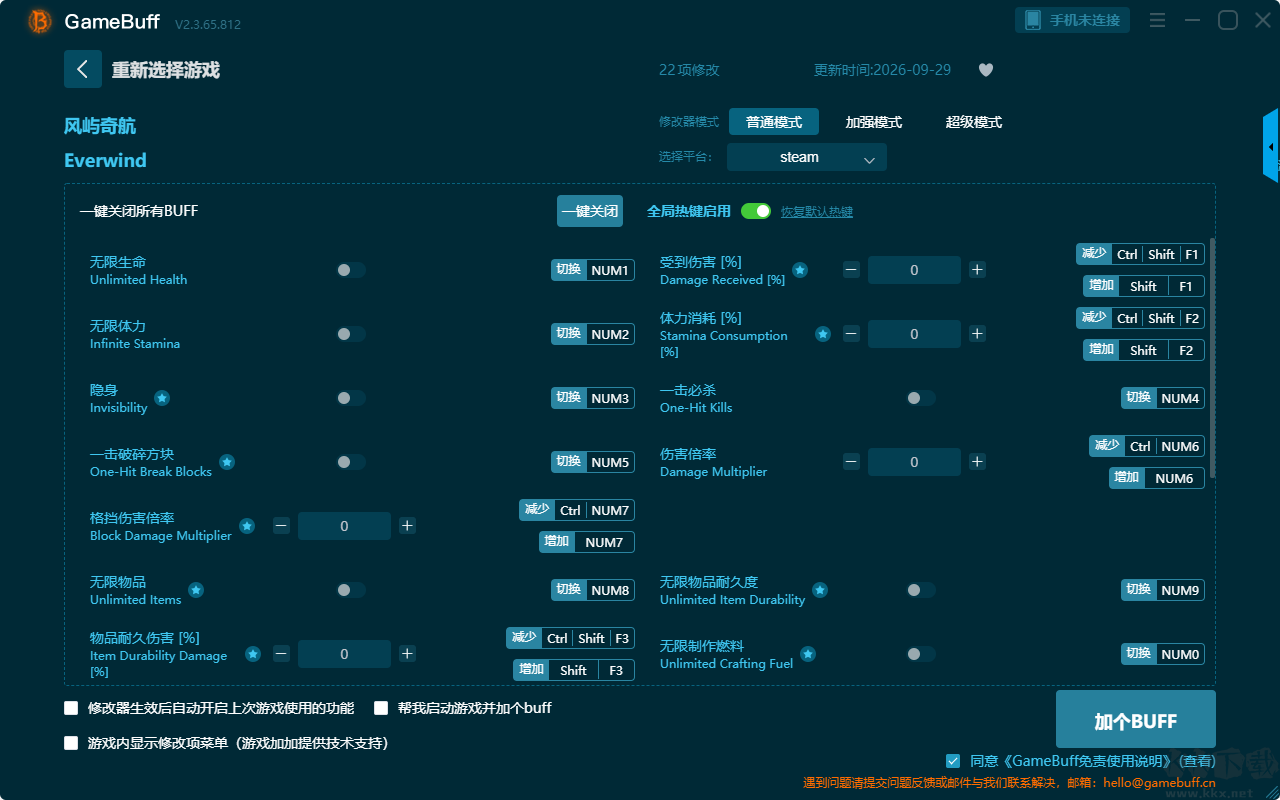Expand the side panel arrow tab
The width and height of the screenshot is (1280, 800).
click(x=1271, y=146)
